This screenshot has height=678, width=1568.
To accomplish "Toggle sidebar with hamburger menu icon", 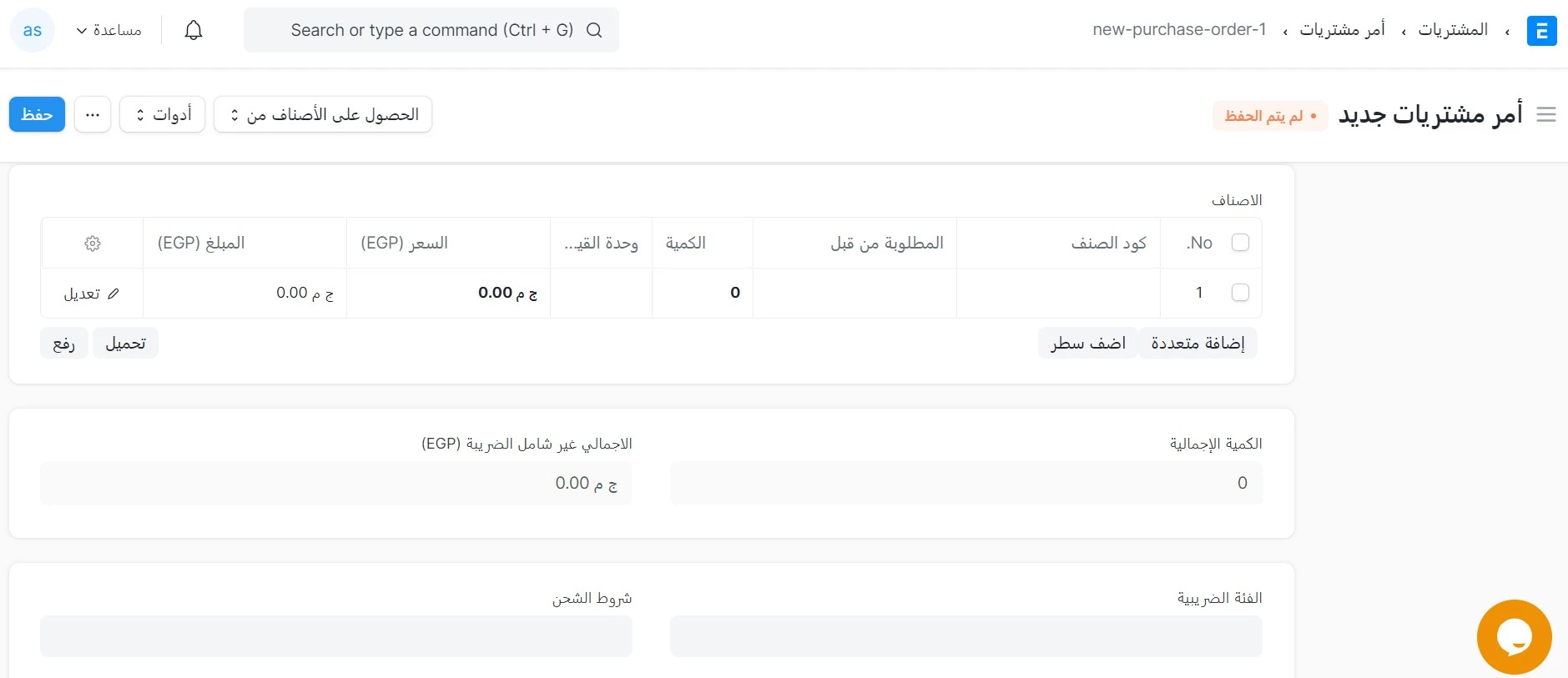I will tap(1546, 115).
